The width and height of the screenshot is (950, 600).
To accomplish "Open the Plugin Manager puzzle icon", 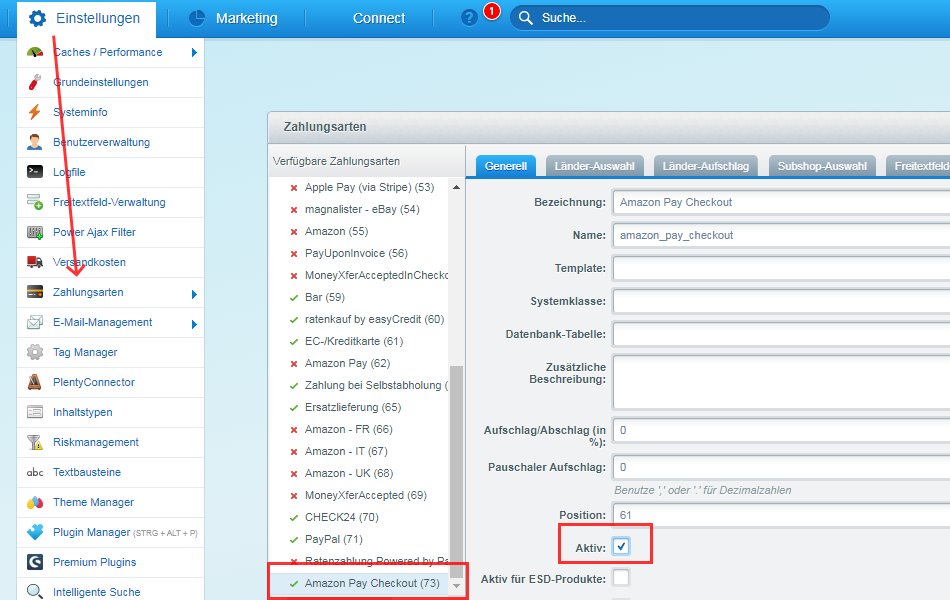I will 35,532.
